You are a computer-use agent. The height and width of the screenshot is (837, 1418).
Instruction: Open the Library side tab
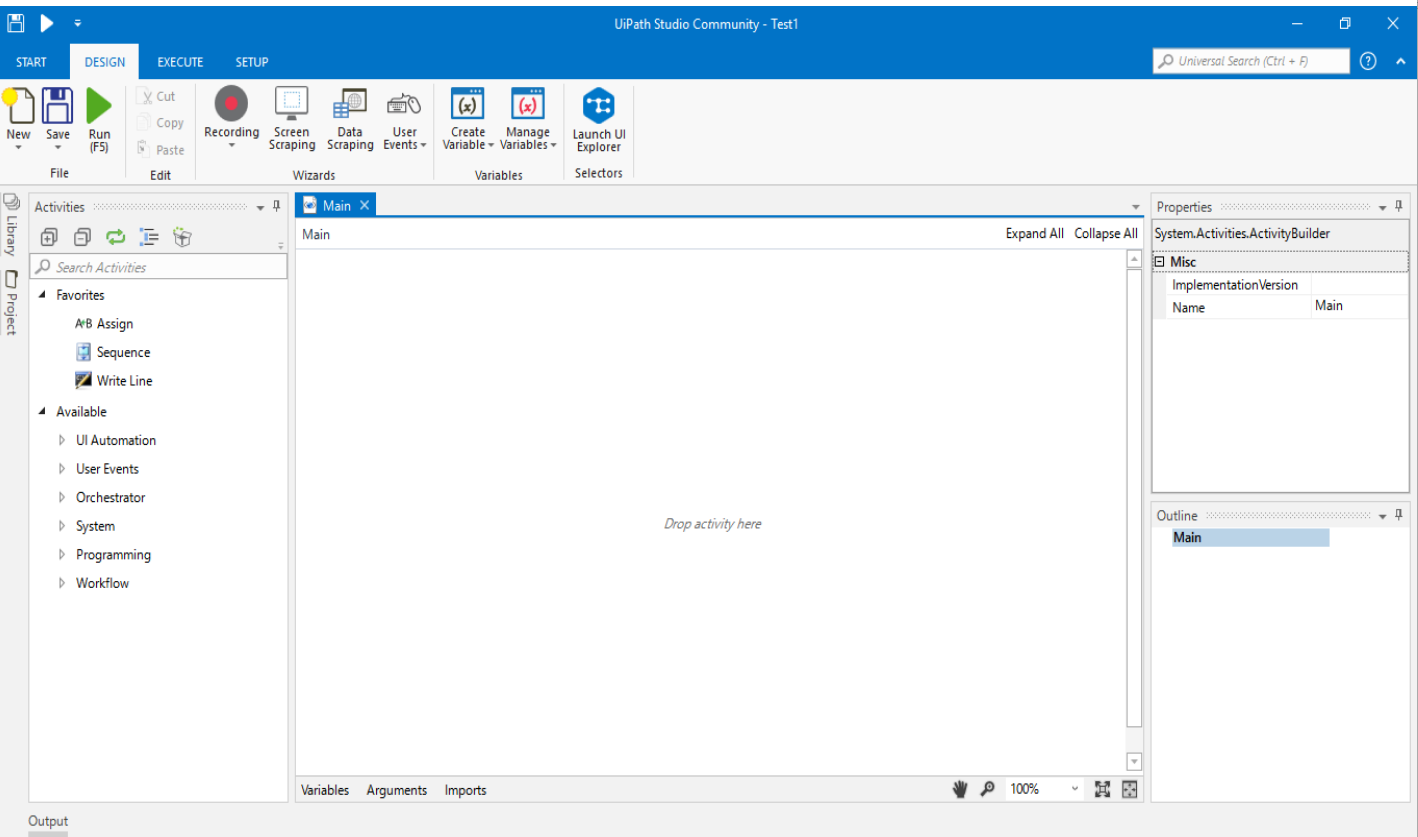click(x=11, y=225)
